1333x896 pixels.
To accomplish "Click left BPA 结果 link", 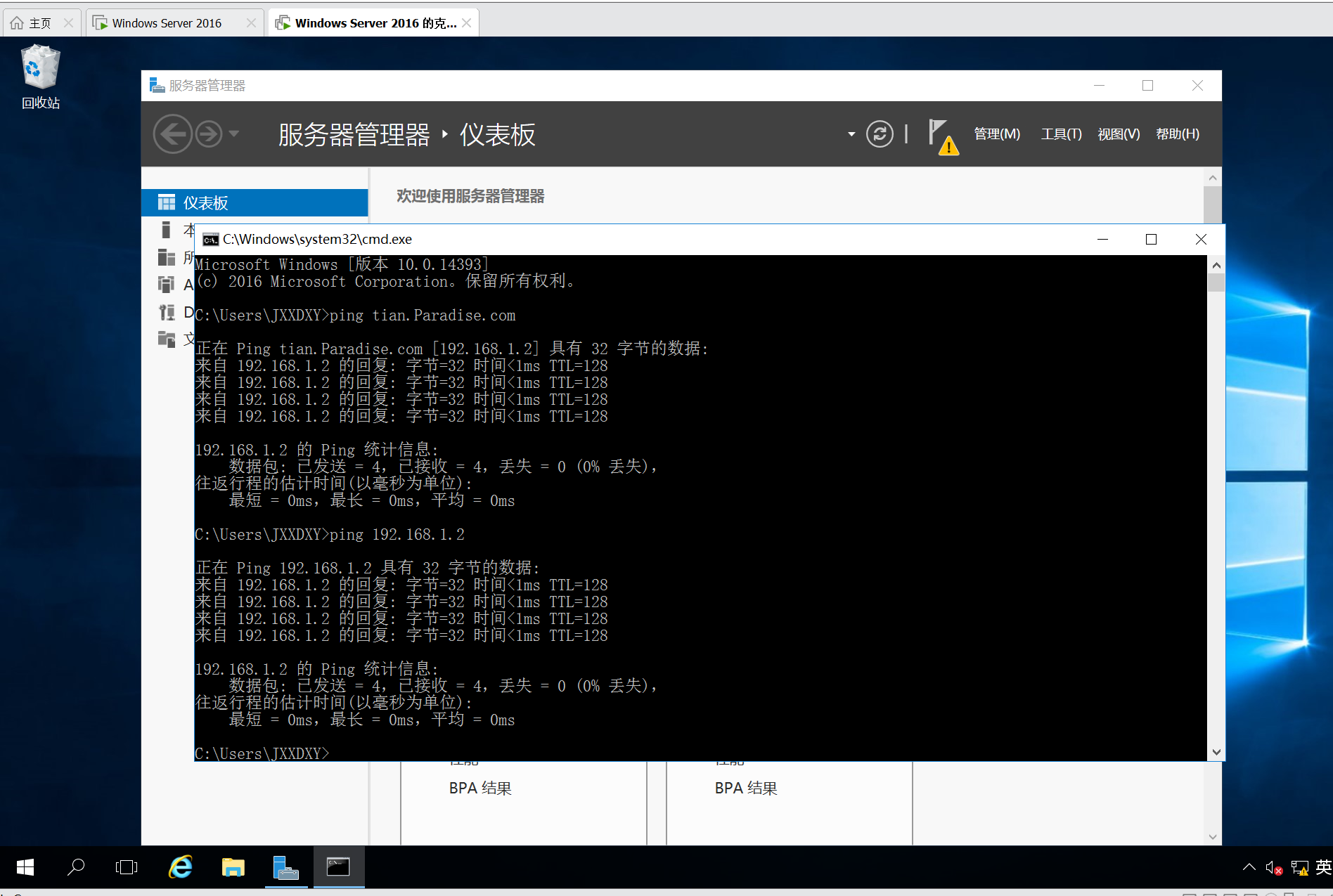I will click(480, 788).
